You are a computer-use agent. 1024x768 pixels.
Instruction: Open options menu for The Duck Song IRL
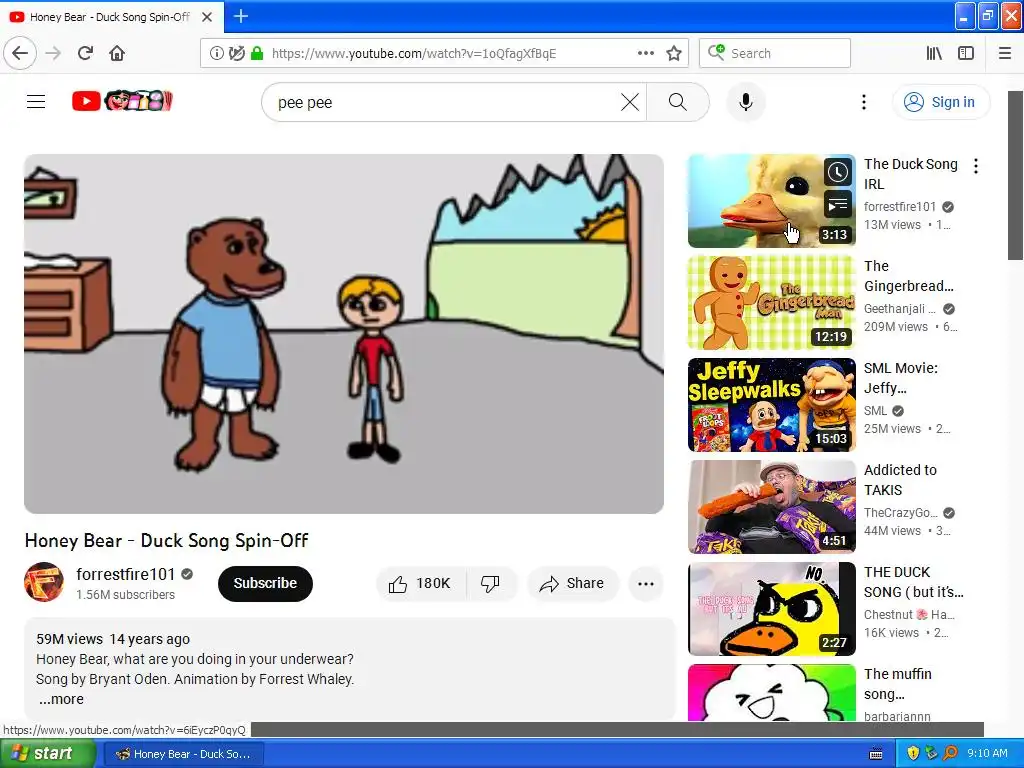pos(976,166)
